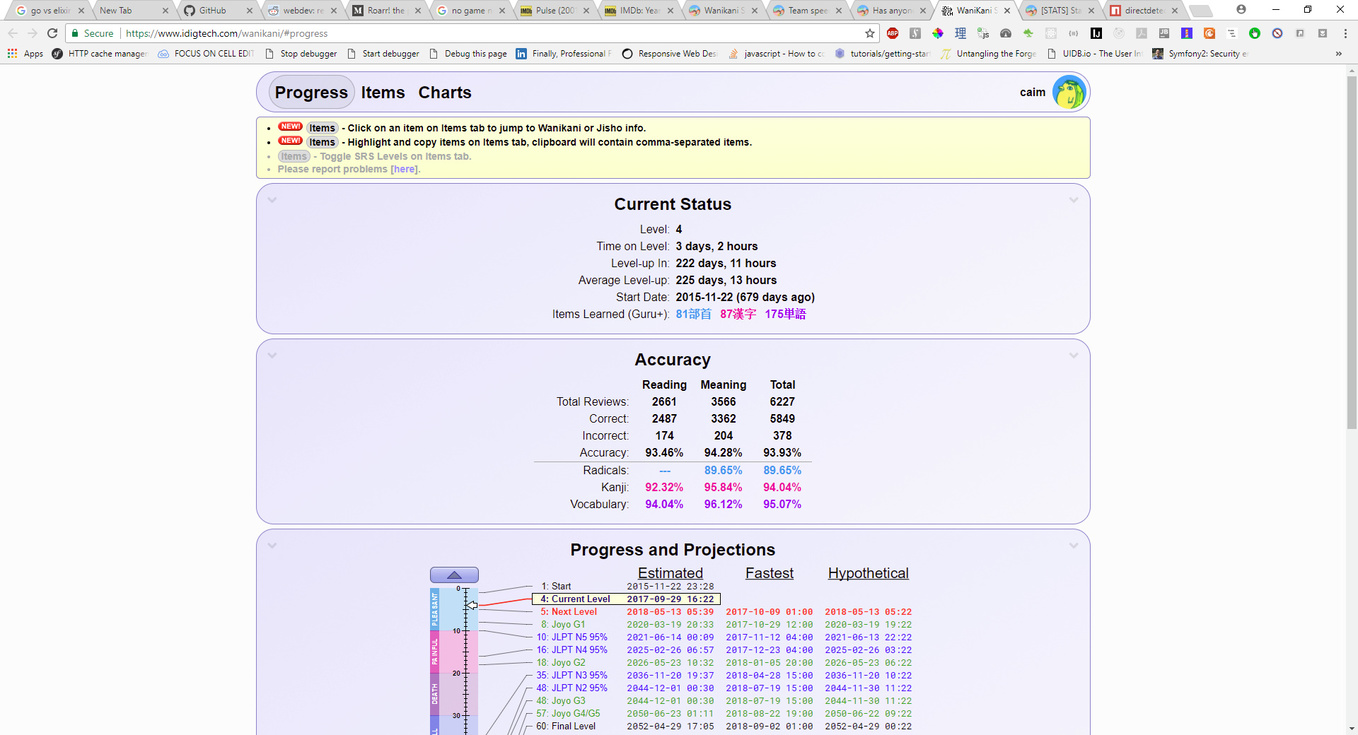Open the report problems [here] link
The image size is (1358, 735).
point(405,170)
